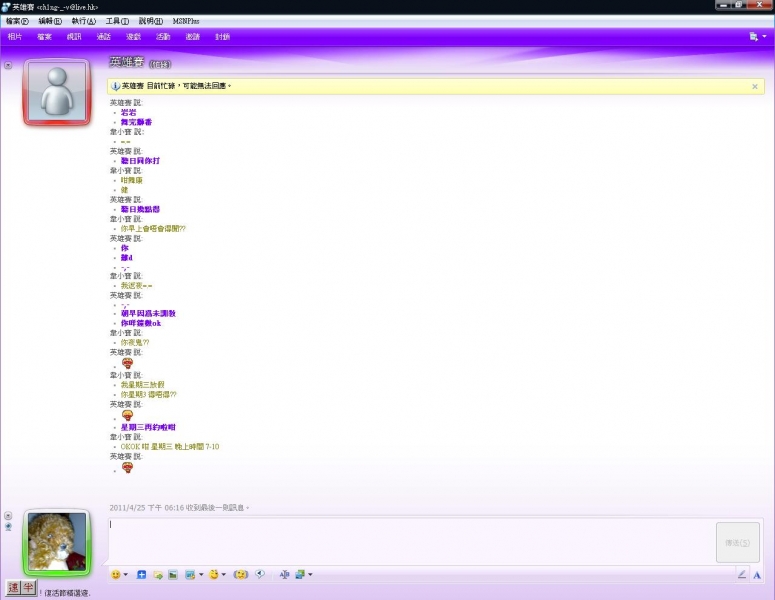
Task: Click the message 星期三再約啦啦
Action: (x=148, y=427)
